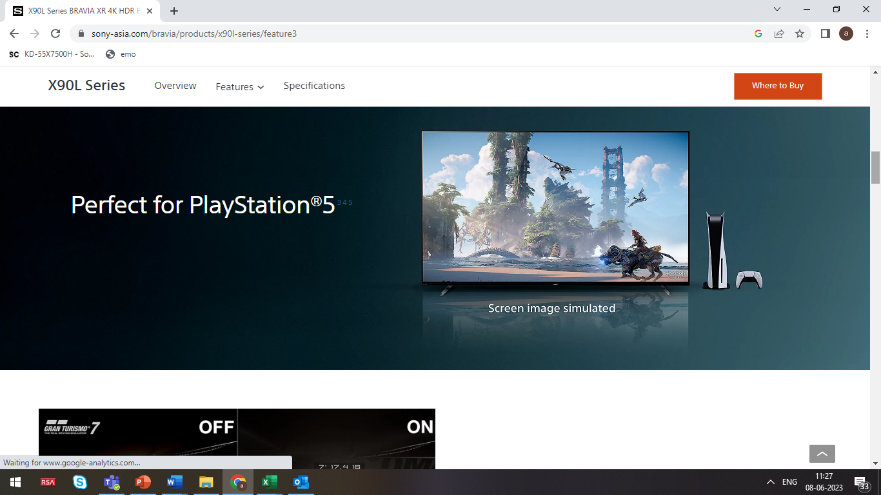Open the Chrome three-dot menu
This screenshot has width=881, height=495.
[867, 34]
